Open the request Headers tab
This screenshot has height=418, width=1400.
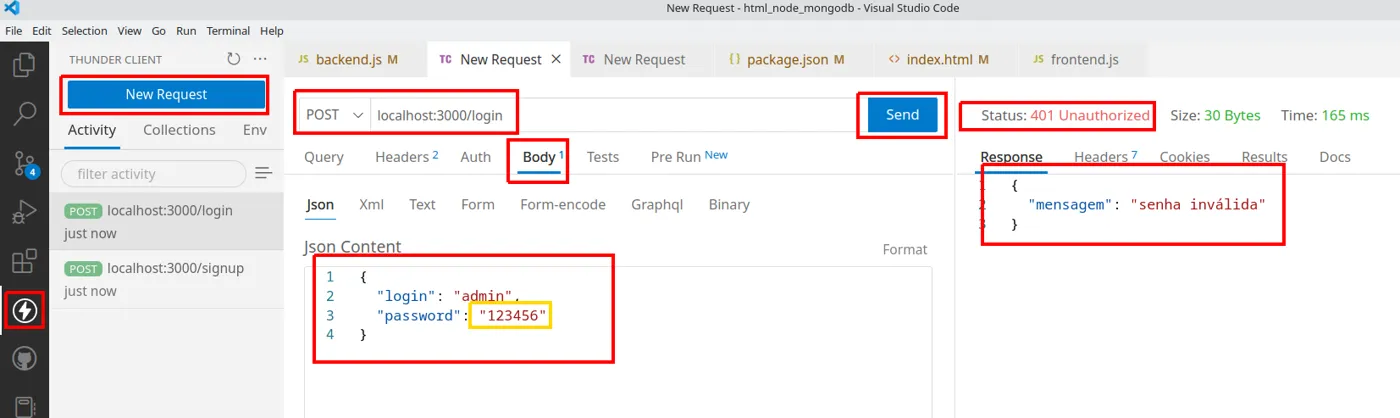[x=407, y=157]
